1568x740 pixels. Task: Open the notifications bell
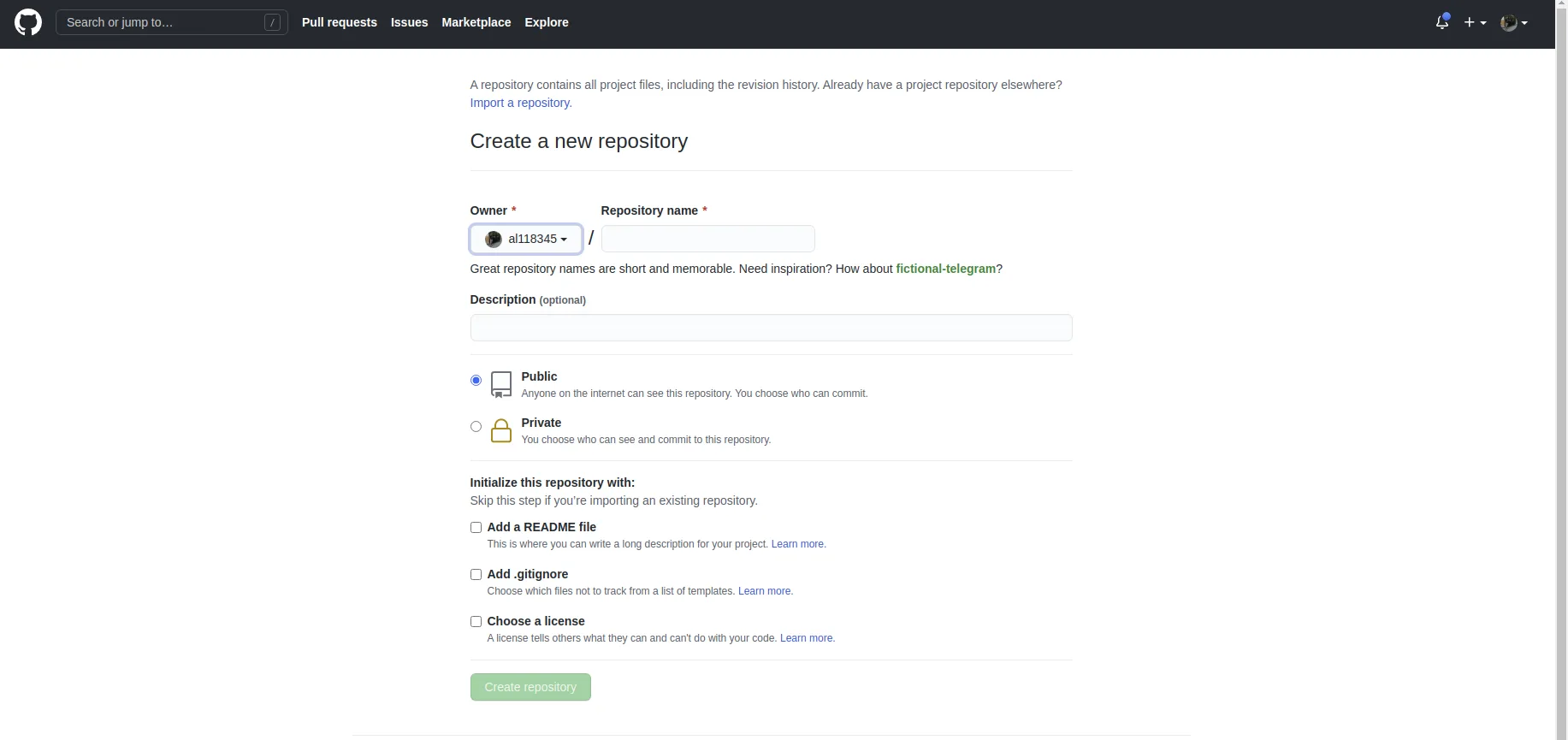click(x=1442, y=22)
